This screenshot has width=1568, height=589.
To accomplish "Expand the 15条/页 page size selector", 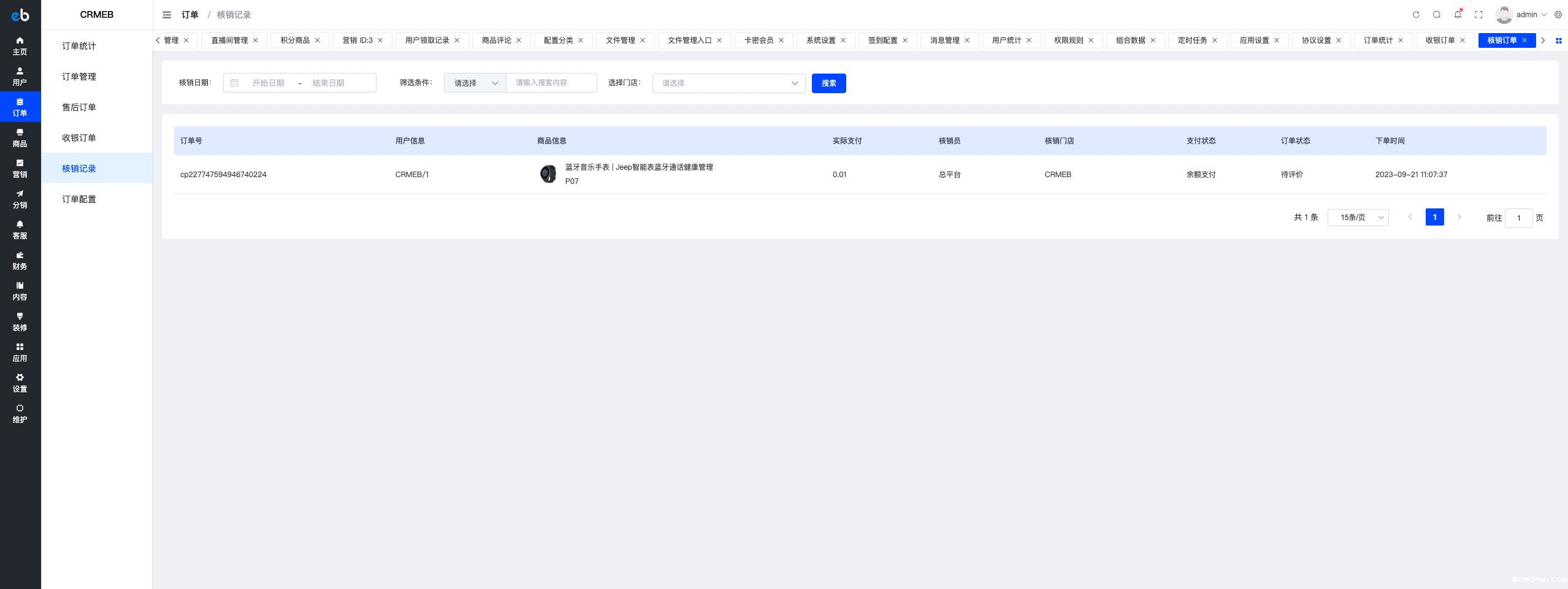I will click(1358, 218).
